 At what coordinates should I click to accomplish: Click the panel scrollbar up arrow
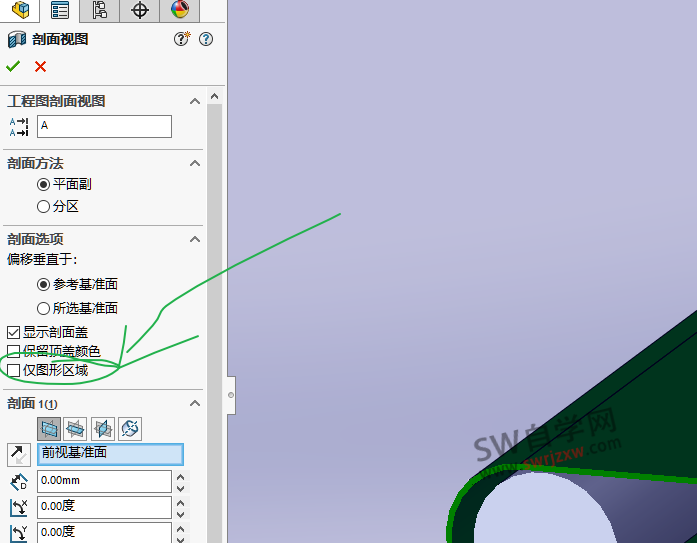[214, 96]
